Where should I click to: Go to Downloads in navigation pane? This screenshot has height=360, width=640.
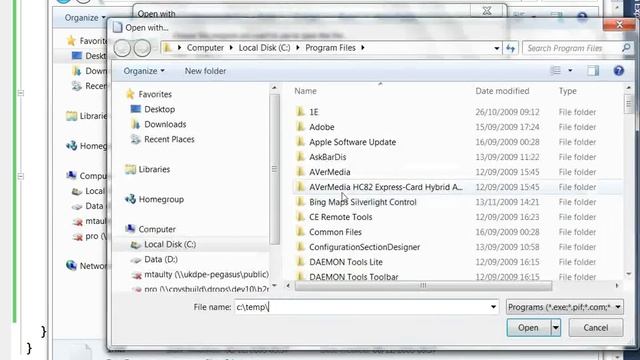[x=165, y=124]
